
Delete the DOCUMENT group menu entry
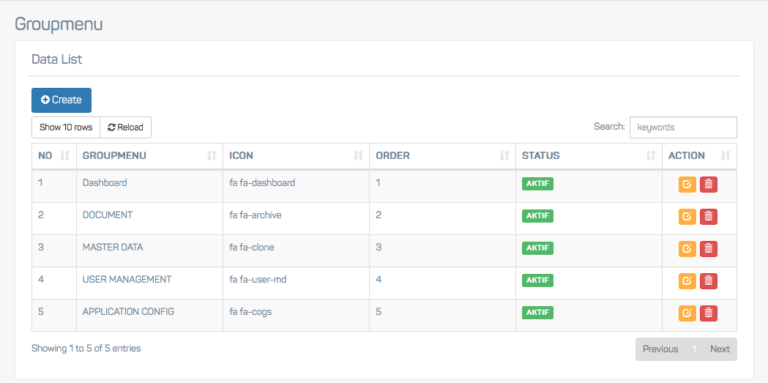click(x=708, y=216)
